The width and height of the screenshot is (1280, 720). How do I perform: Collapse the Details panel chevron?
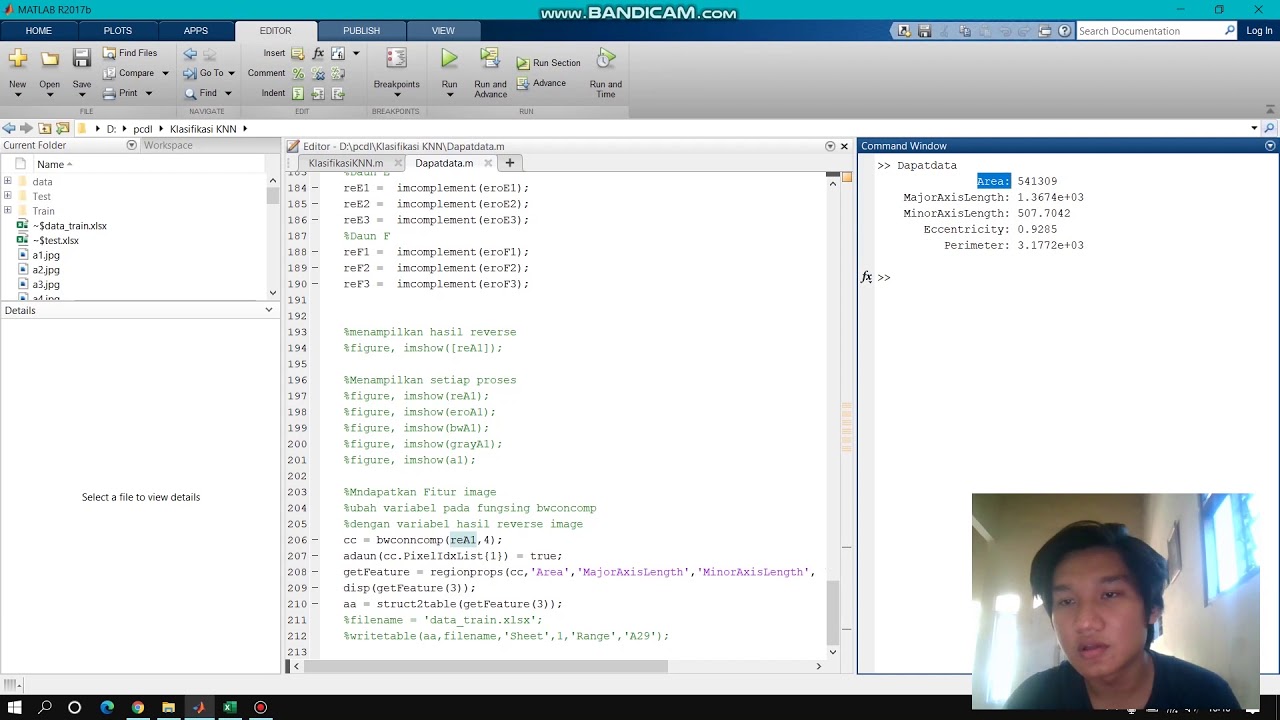(x=268, y=310)
